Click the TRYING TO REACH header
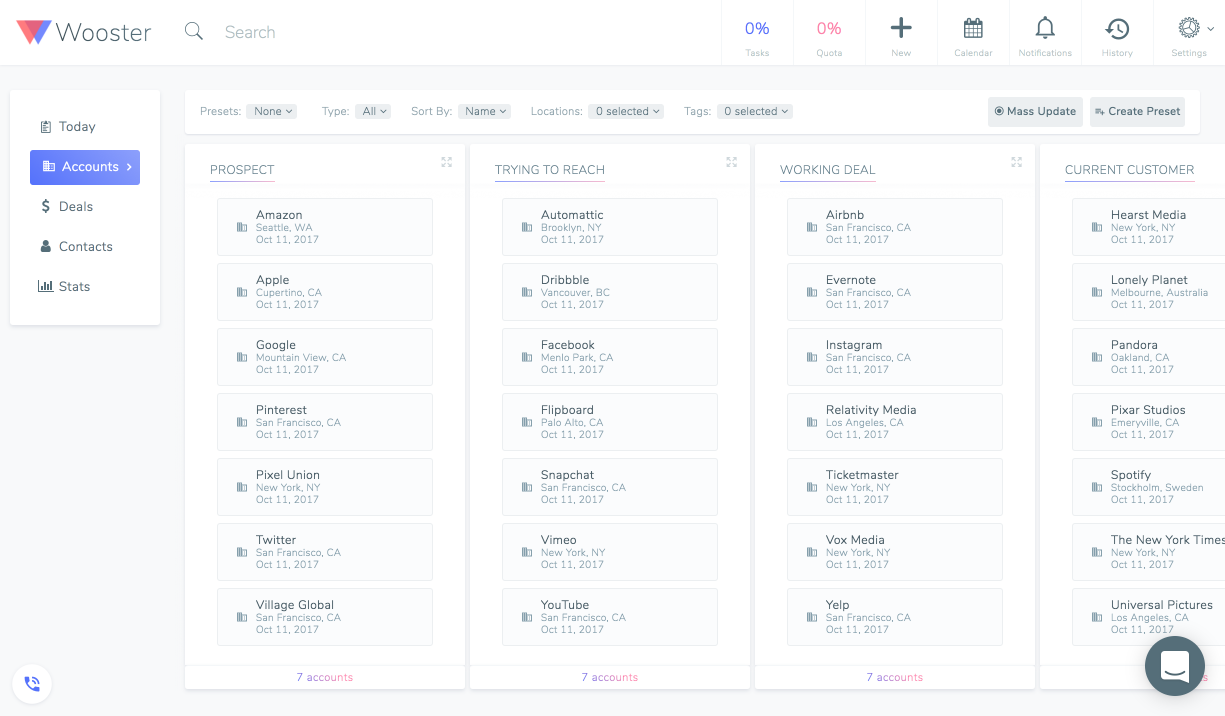The height and width of the screenshot is (716, 1225). [x=550, y=170]
